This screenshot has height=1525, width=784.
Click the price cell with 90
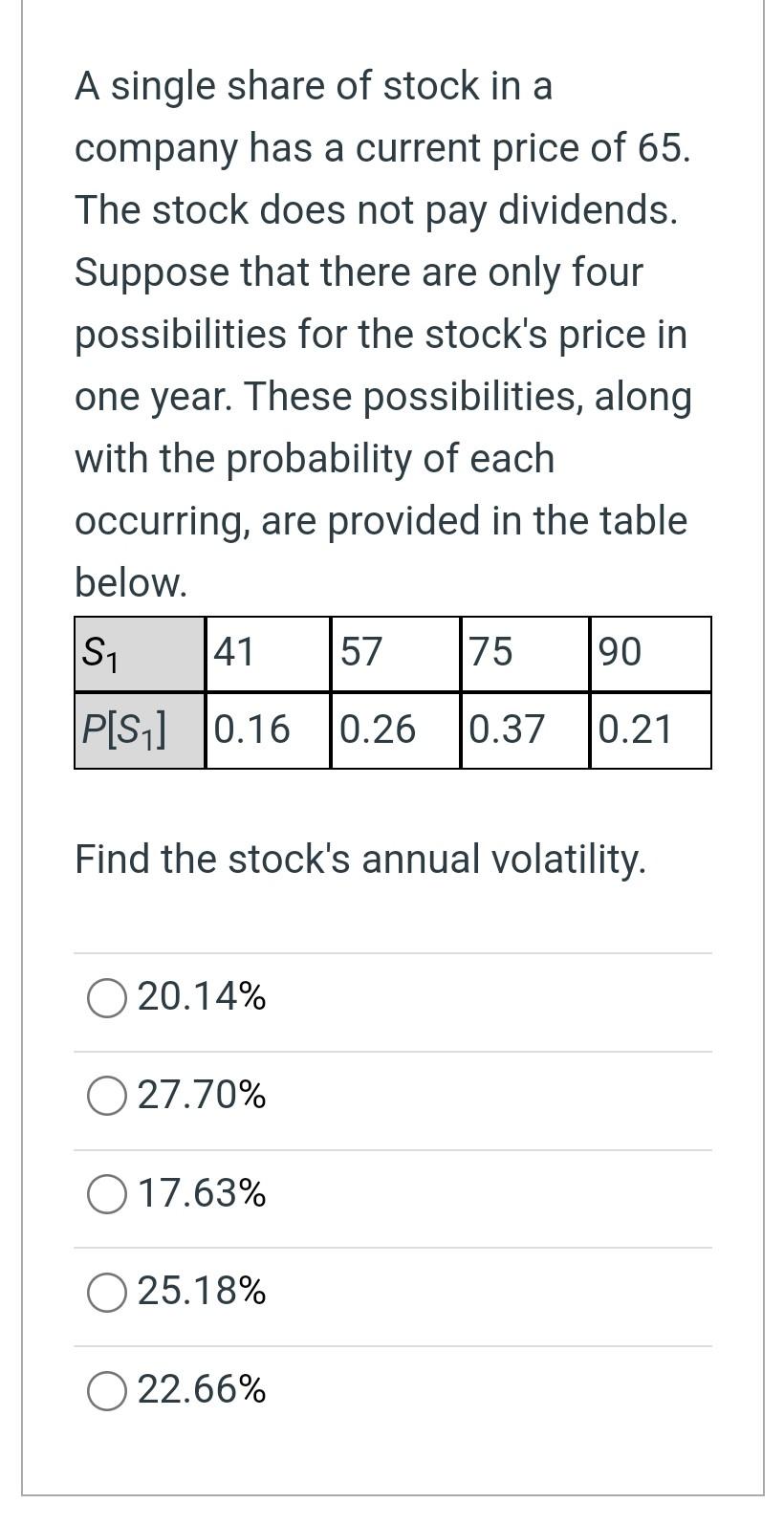coord(650,654)
